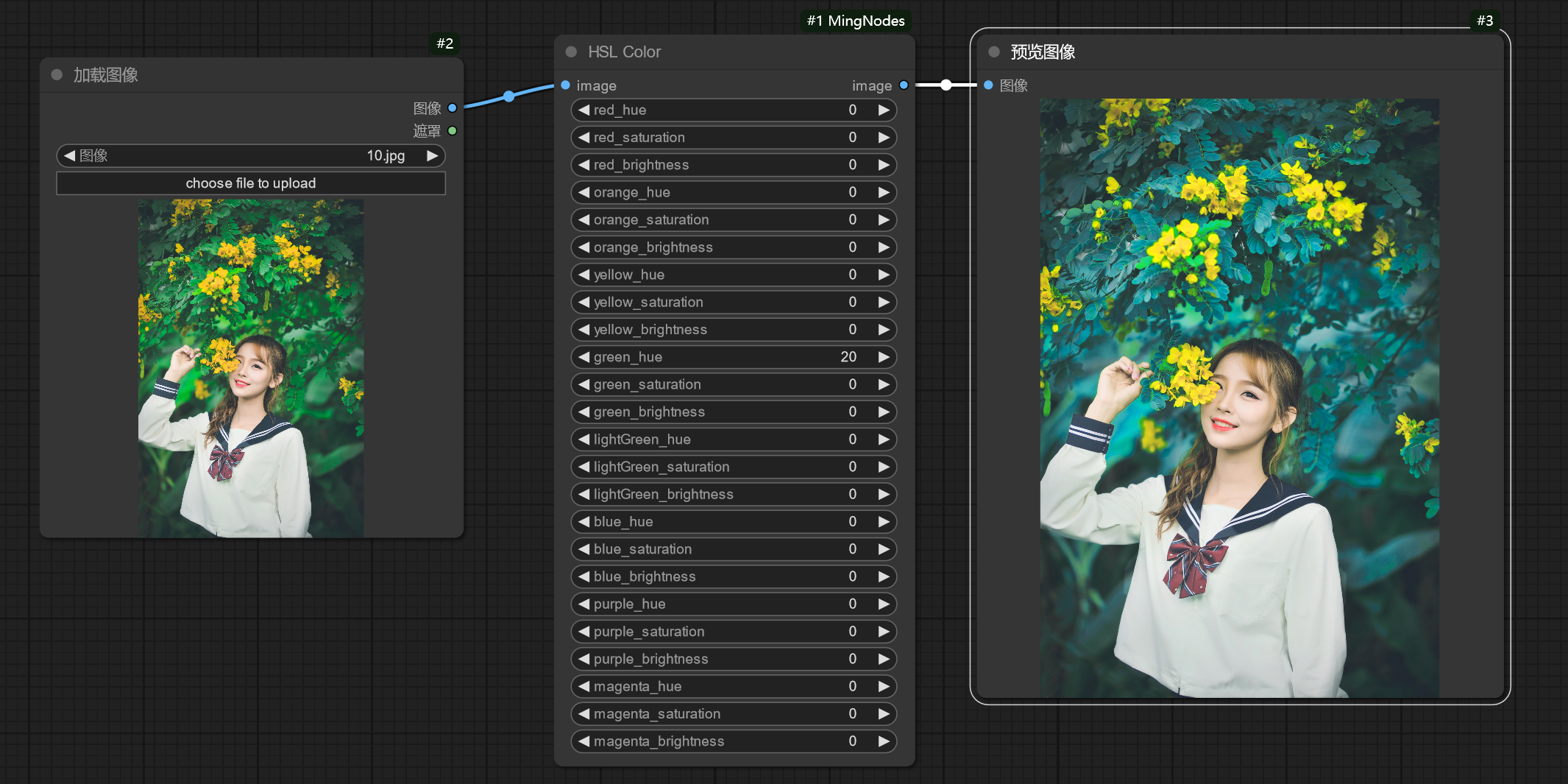Open the 图像 file selector showing 10.jpg
Image resolution: width=1568 pixels, height=784 pixels.
tap(250, 155)
